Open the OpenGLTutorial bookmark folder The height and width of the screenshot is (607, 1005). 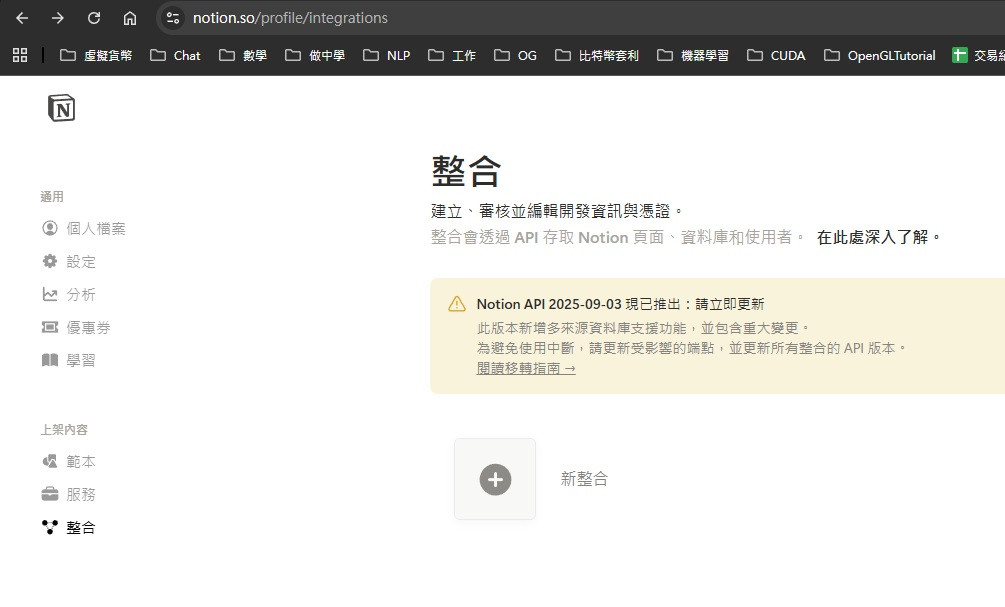click(x=879, y=55)
